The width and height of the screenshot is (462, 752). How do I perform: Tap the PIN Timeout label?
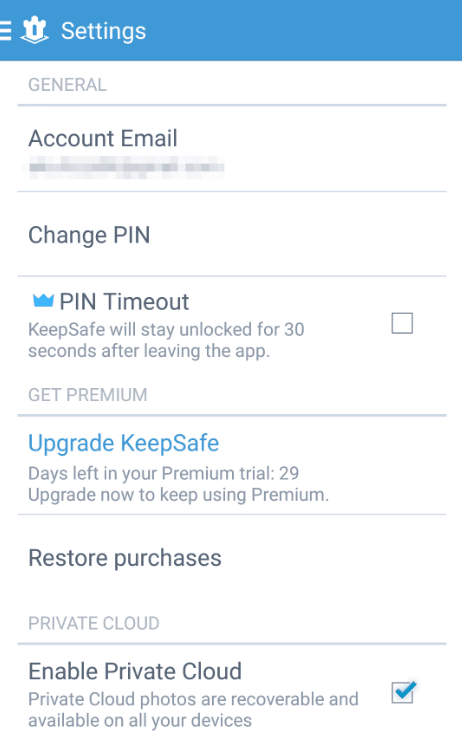124,302
